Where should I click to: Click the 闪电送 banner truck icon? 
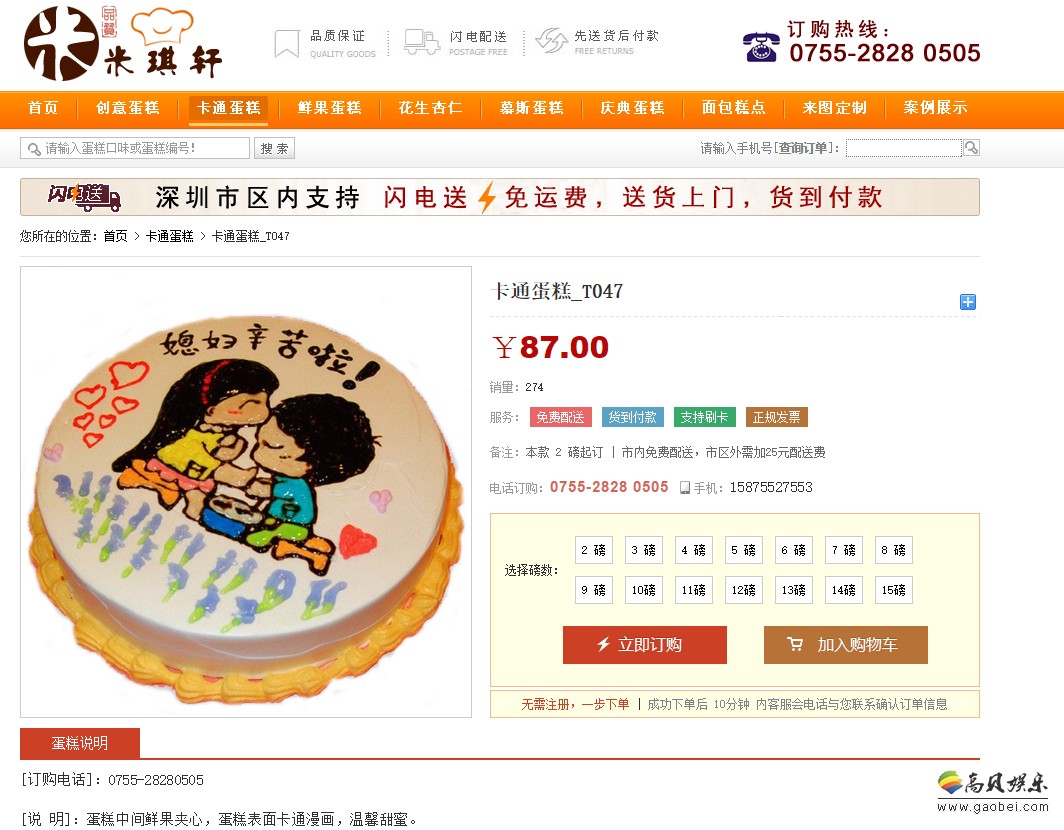[x=85, y=197]
